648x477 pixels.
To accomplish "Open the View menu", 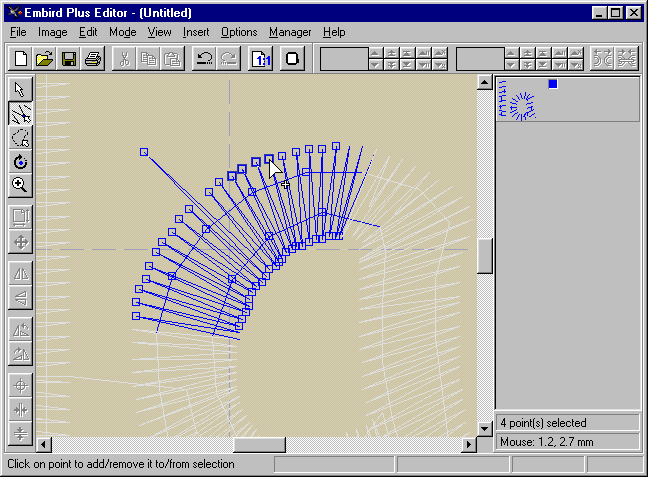I will coord(160,32).
